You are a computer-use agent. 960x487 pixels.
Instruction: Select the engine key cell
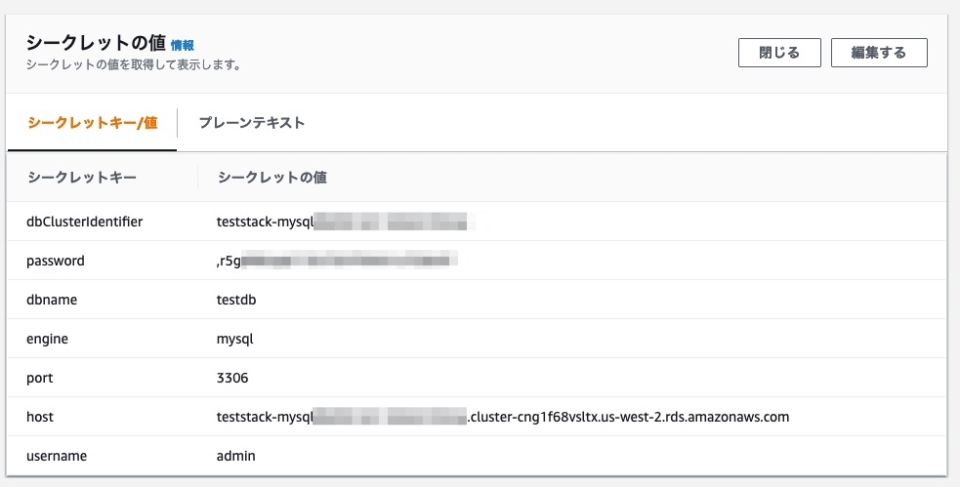tap(47, 339)
